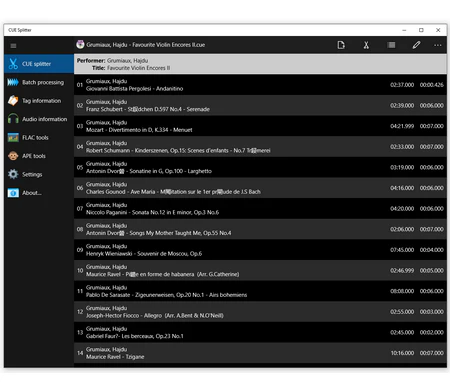Select track Niccolo Paganini Sonata No.12
The width and height of the screenshot is (450, 390).
pyautogui.click(x=260, y=209)
